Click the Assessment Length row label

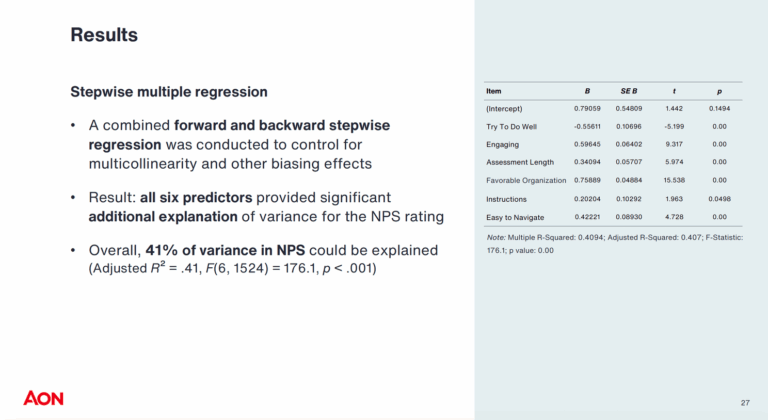519,162
